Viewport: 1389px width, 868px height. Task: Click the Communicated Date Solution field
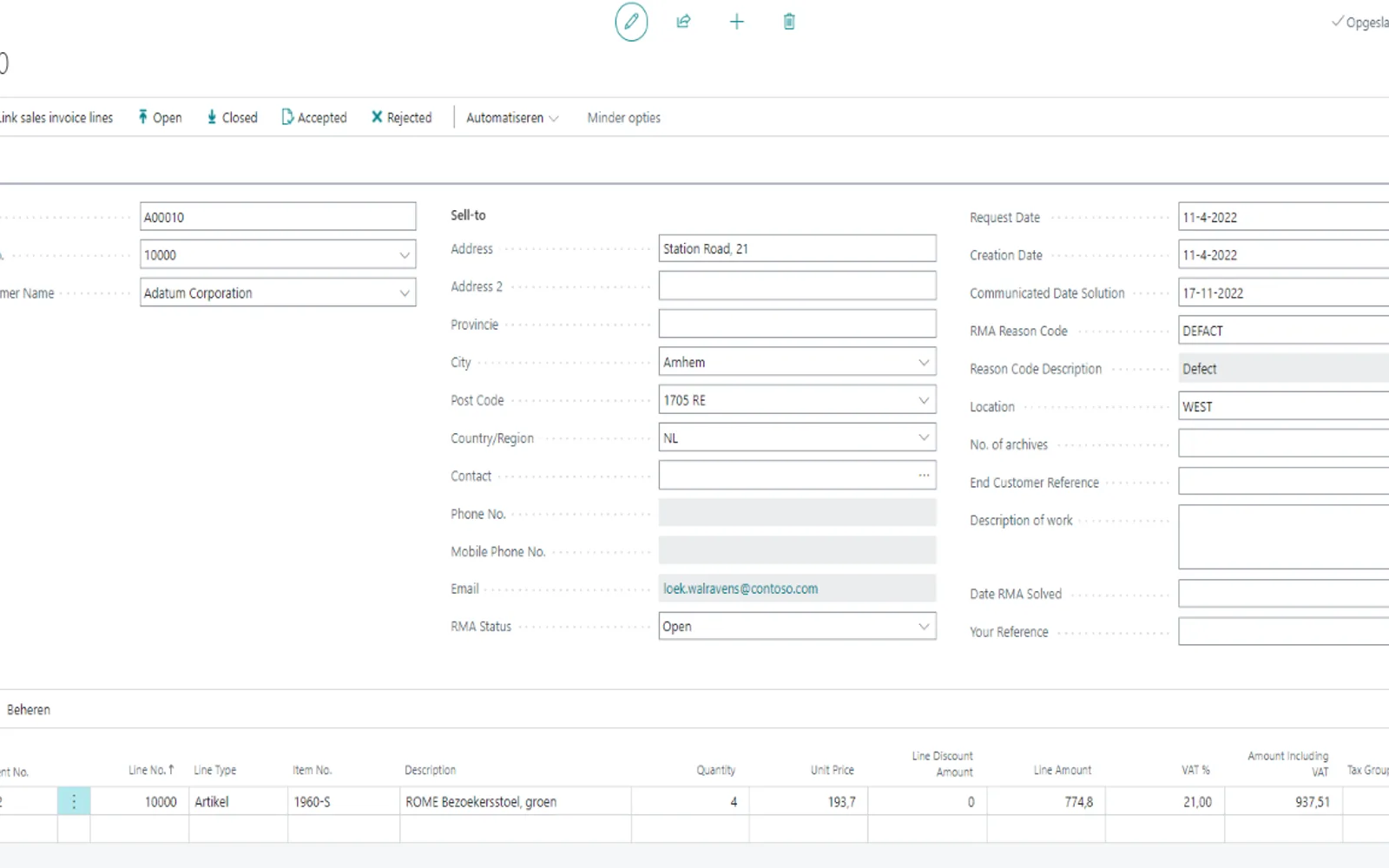click(x=1283, y=293)
